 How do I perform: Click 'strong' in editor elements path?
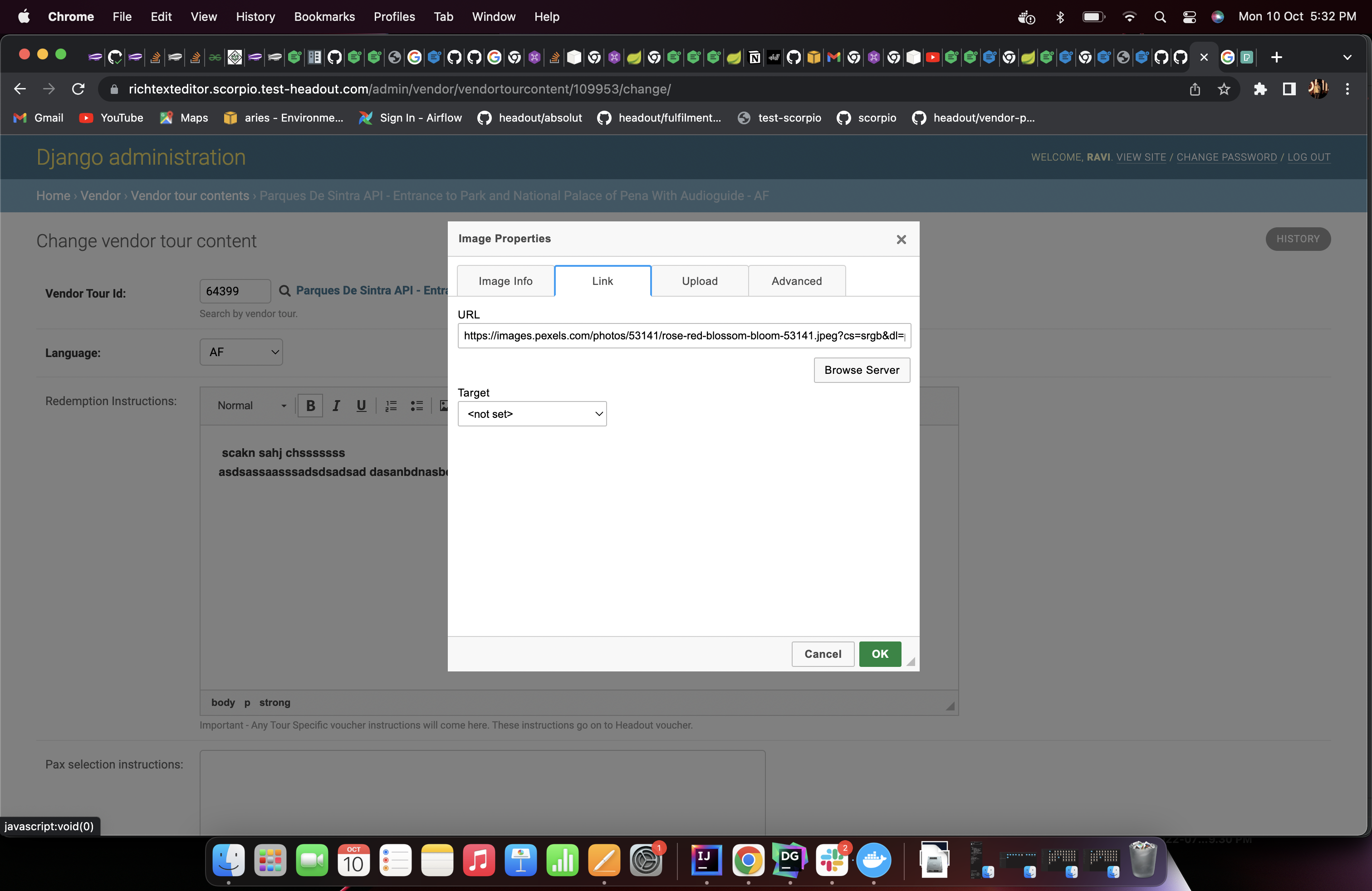click(274, 703)
